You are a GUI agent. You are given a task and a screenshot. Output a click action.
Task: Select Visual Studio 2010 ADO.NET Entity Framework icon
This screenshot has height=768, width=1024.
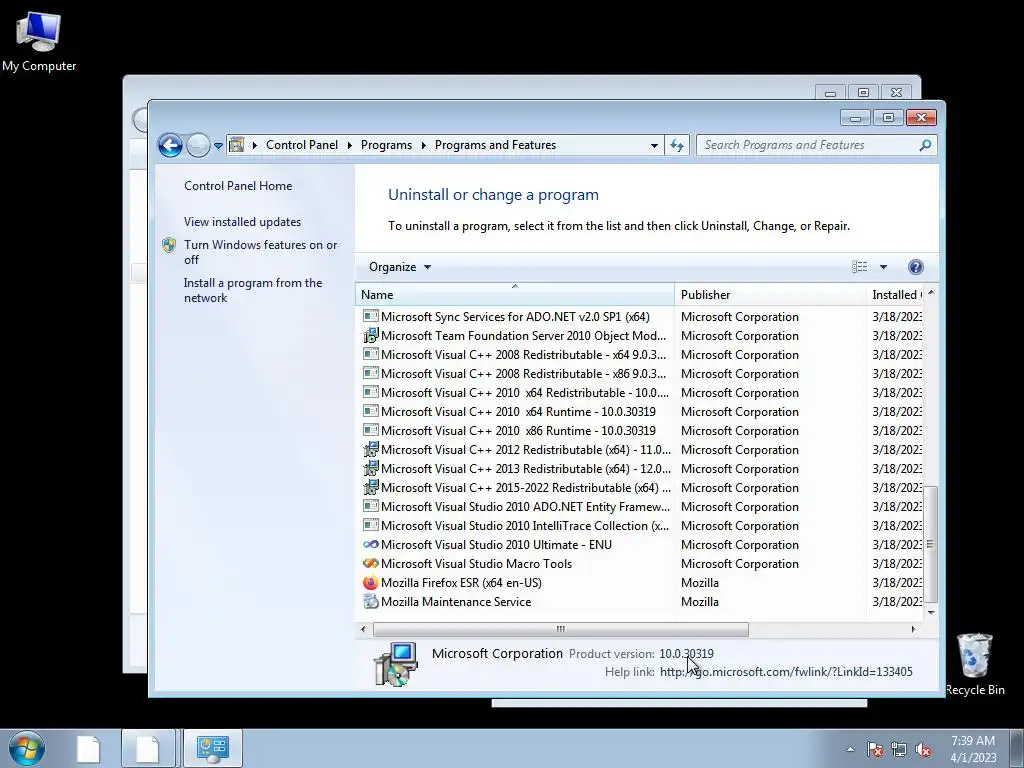pyautogui.click(x=371, y=506)
